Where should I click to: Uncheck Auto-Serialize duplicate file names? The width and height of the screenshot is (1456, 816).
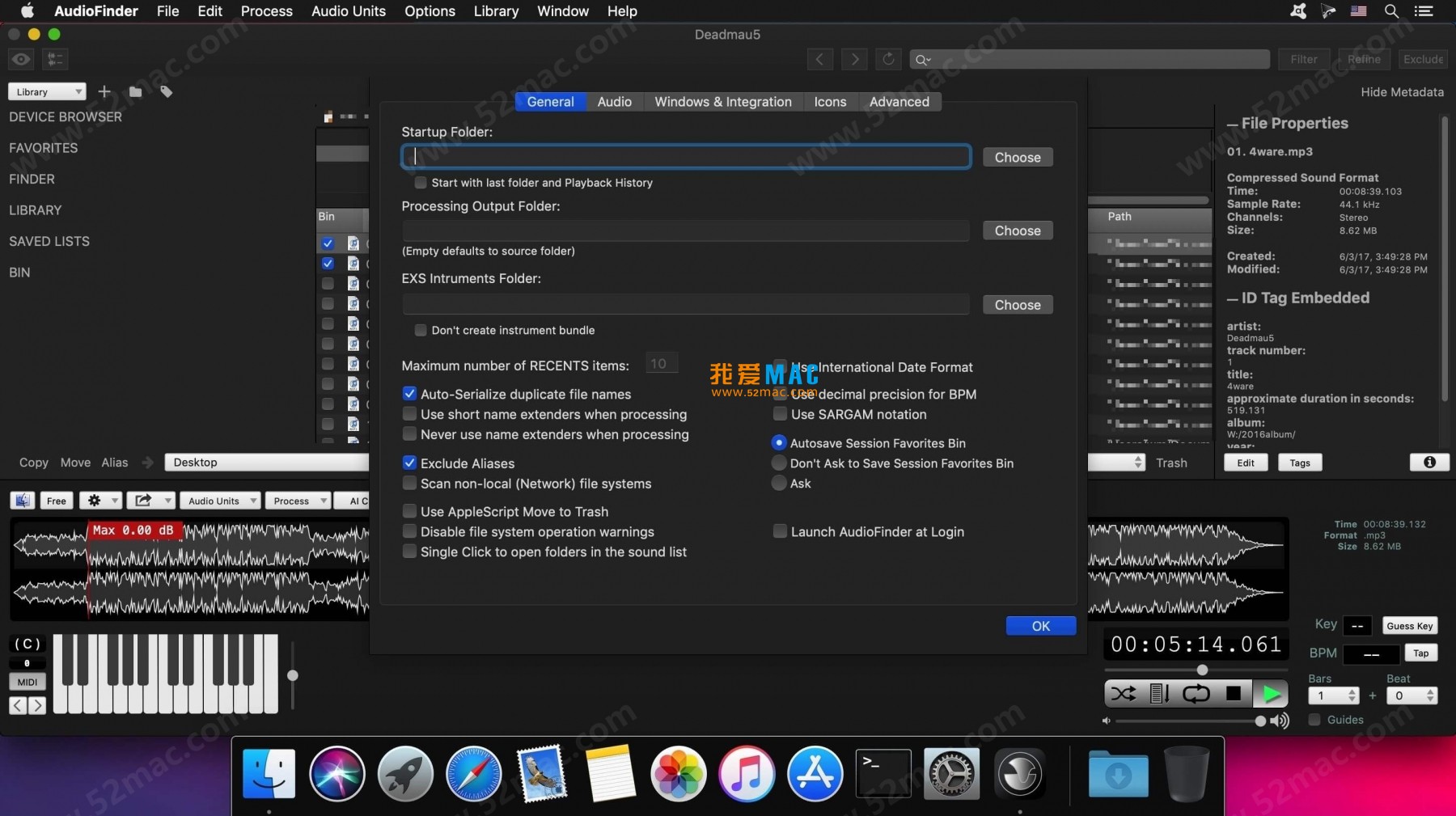click(410, 394)
